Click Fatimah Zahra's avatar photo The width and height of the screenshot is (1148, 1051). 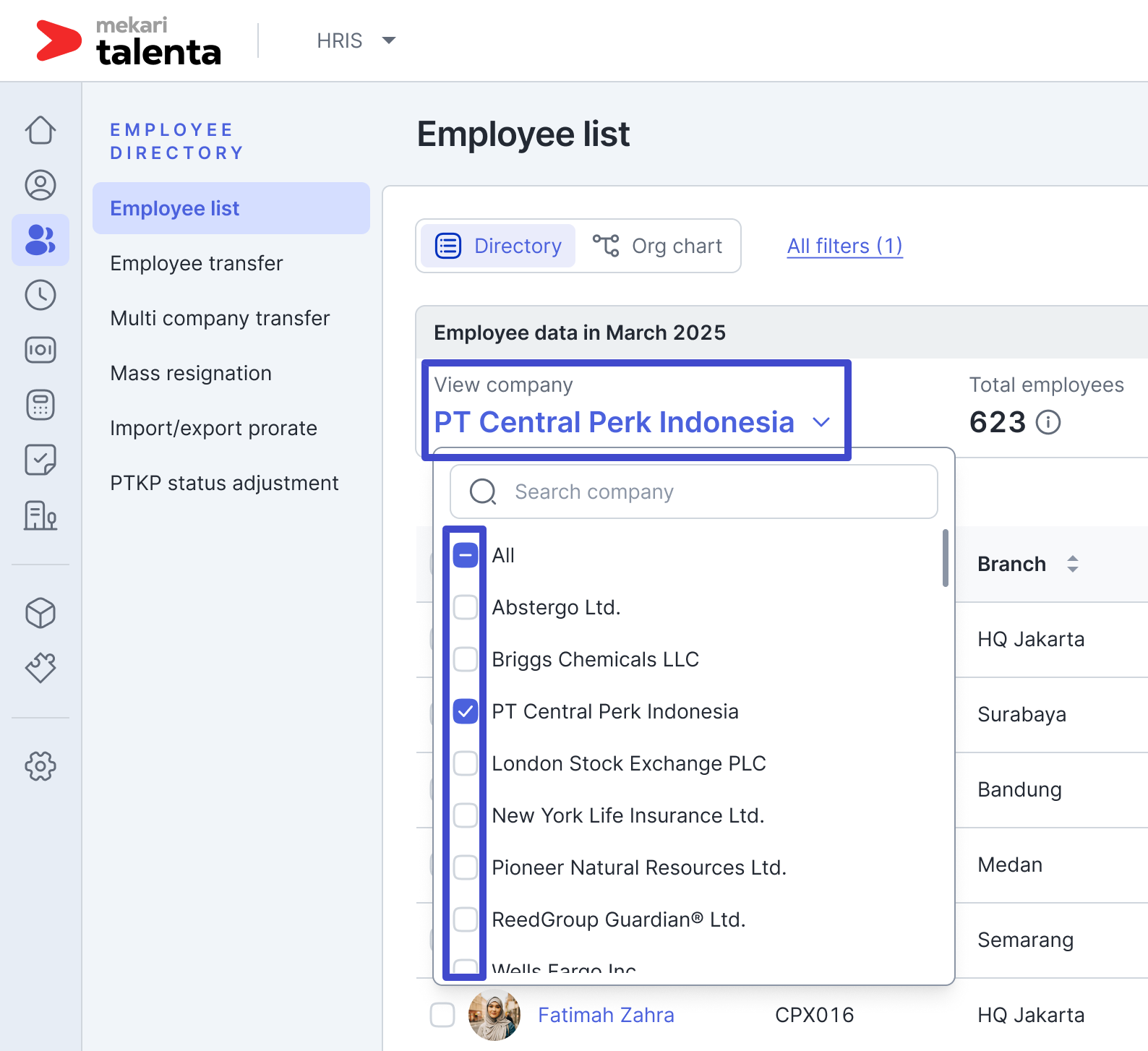click(494, 1015)
